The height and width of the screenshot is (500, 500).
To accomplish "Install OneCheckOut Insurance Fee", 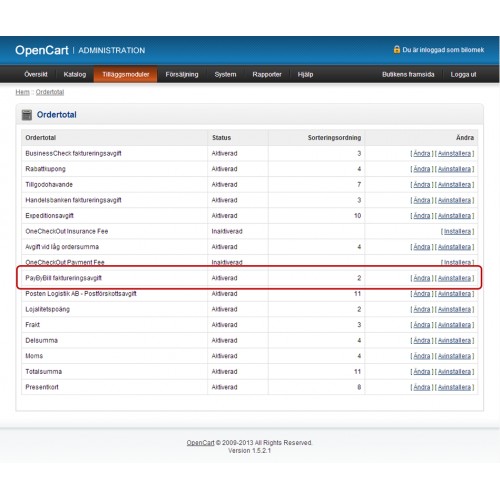I will pos(457,231).
